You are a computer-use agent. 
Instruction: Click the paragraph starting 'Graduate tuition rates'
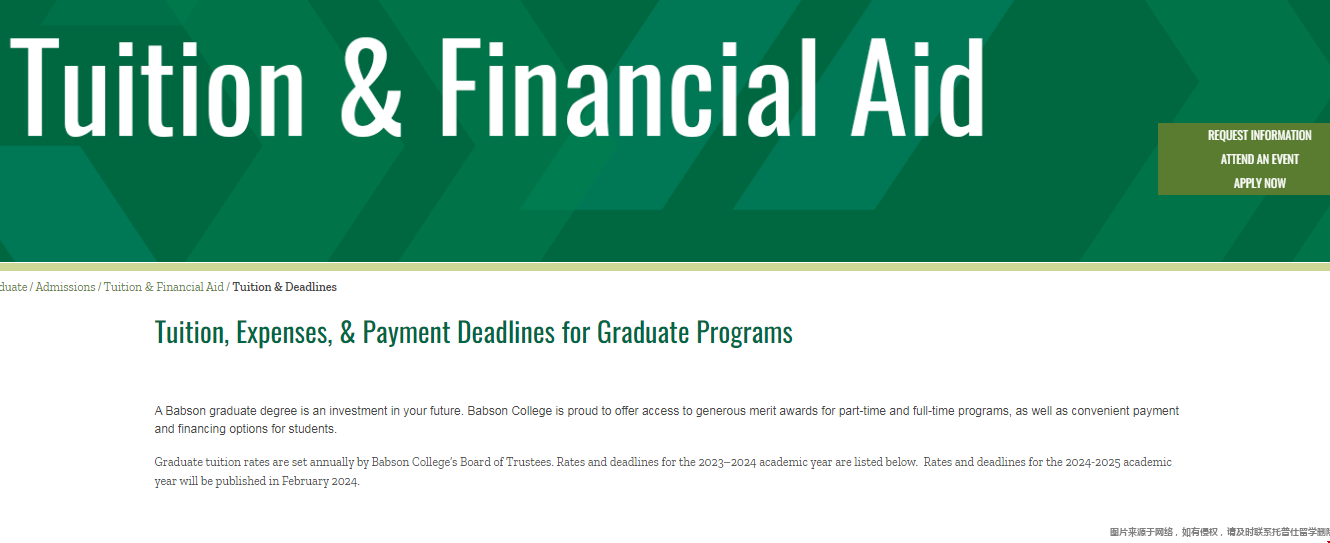tap(663, 471)
